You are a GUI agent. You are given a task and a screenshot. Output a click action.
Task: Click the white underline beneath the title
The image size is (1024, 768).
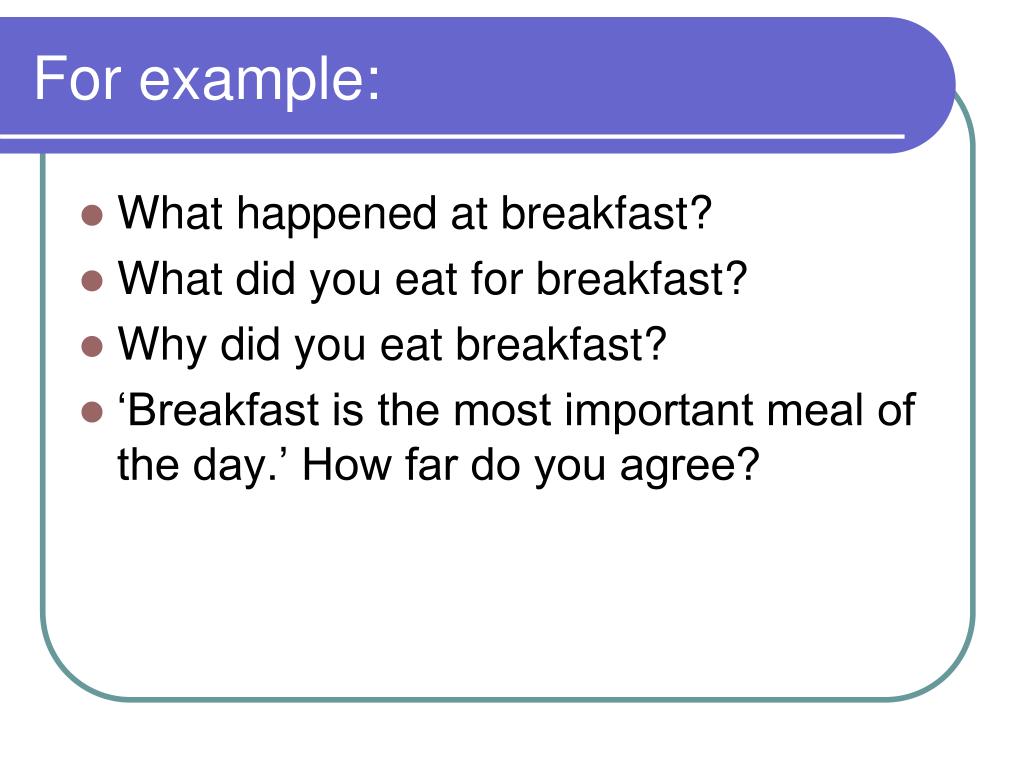(x=452, y=136)
